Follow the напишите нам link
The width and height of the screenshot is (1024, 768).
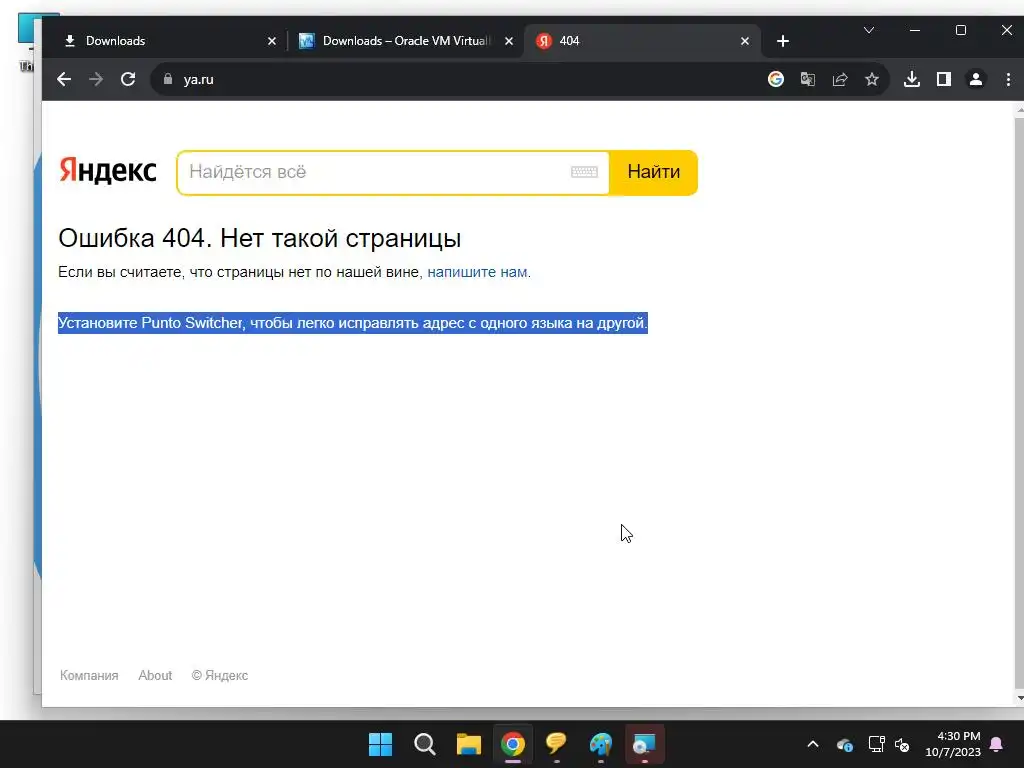coord(477,272)
